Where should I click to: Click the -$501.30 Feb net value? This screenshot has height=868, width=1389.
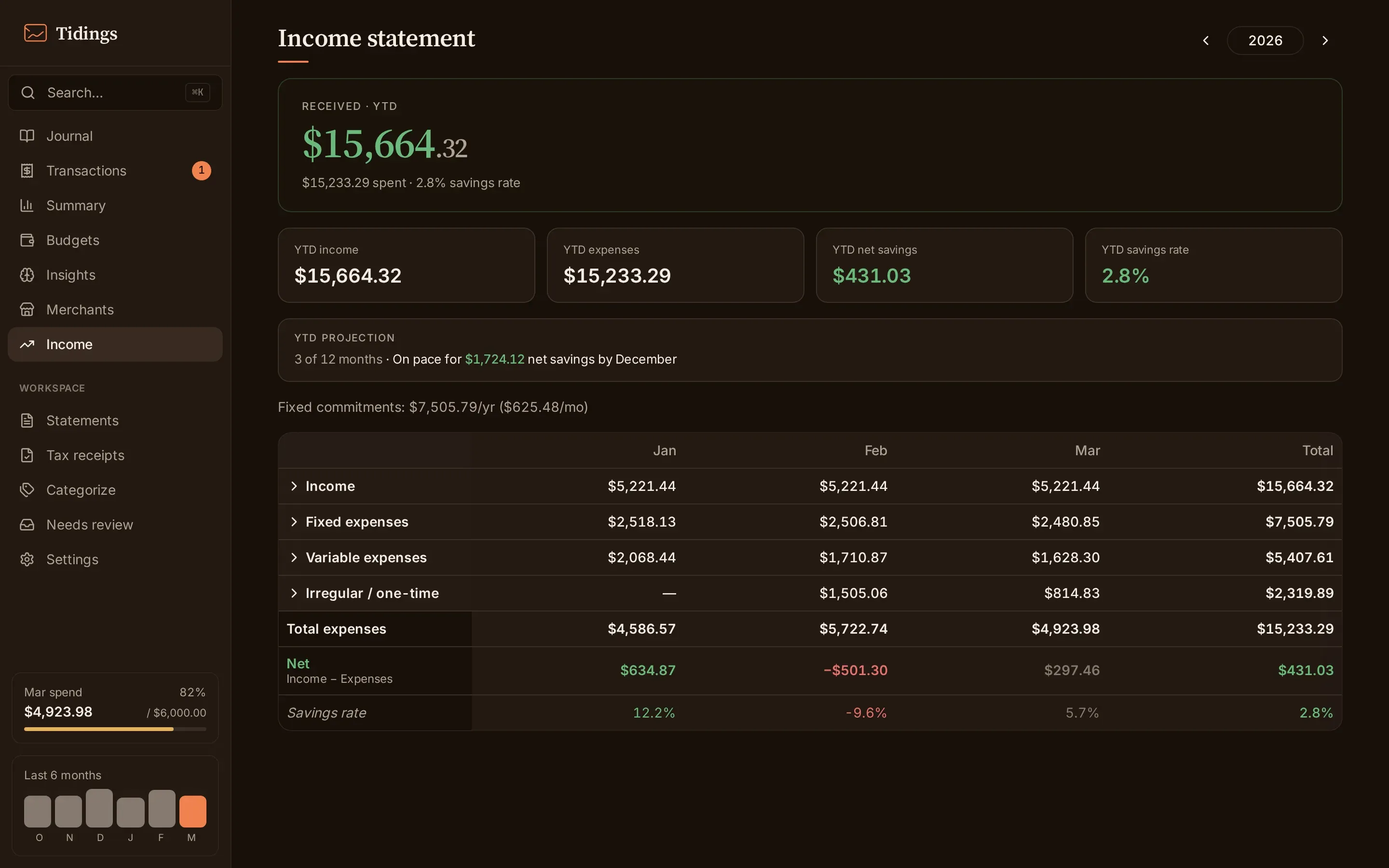[x=855, y=670]
